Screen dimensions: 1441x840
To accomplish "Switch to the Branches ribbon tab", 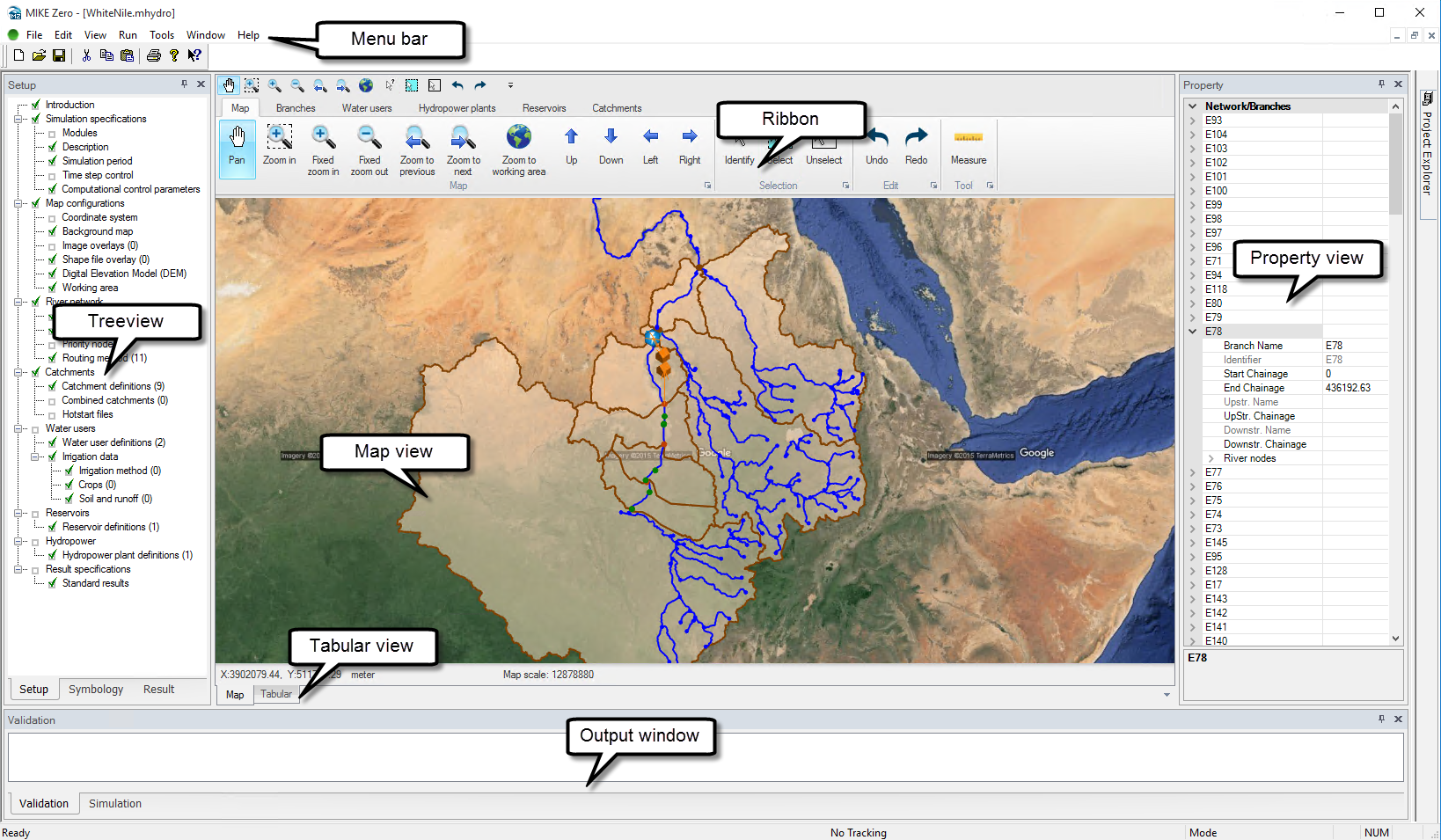I will coord(296,108).
